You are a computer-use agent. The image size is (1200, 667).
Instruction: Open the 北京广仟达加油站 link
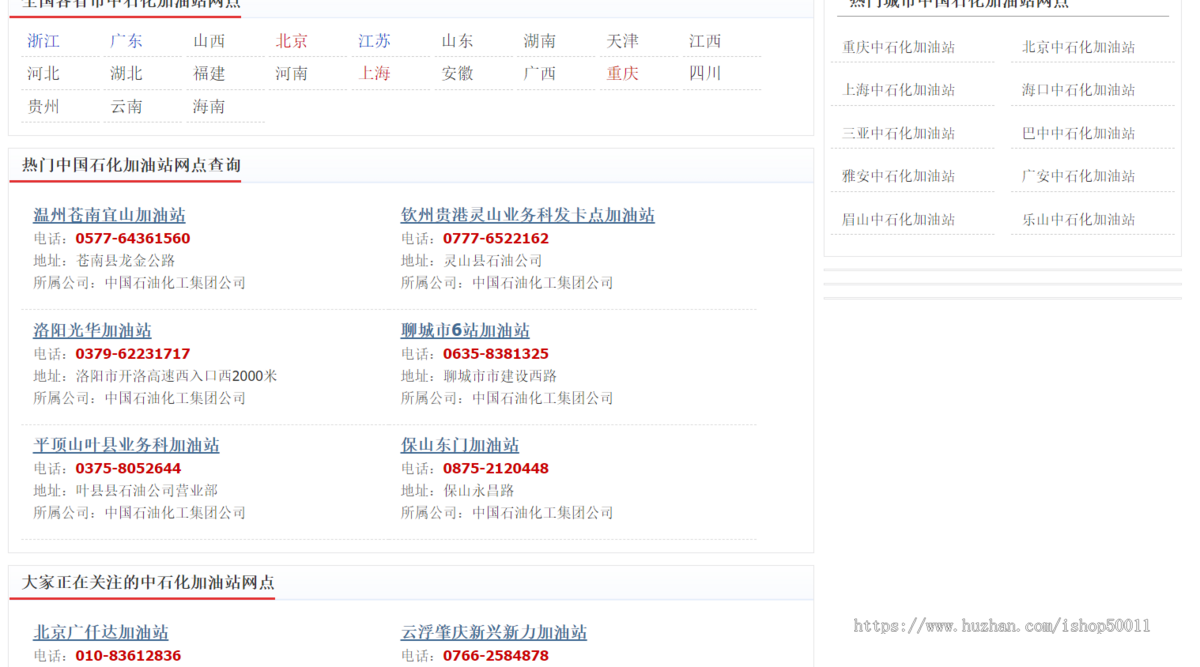point(101,632)
